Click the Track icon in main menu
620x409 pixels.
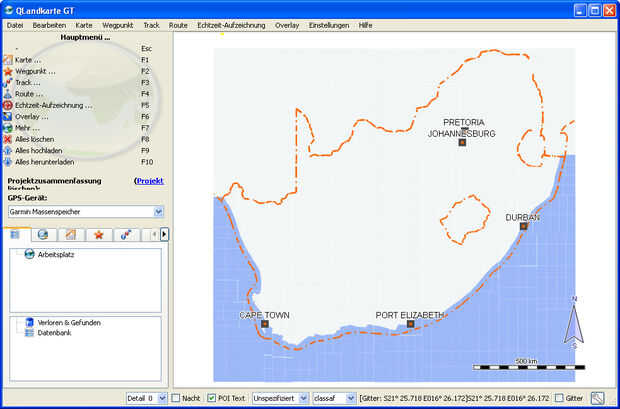point(8,83)
